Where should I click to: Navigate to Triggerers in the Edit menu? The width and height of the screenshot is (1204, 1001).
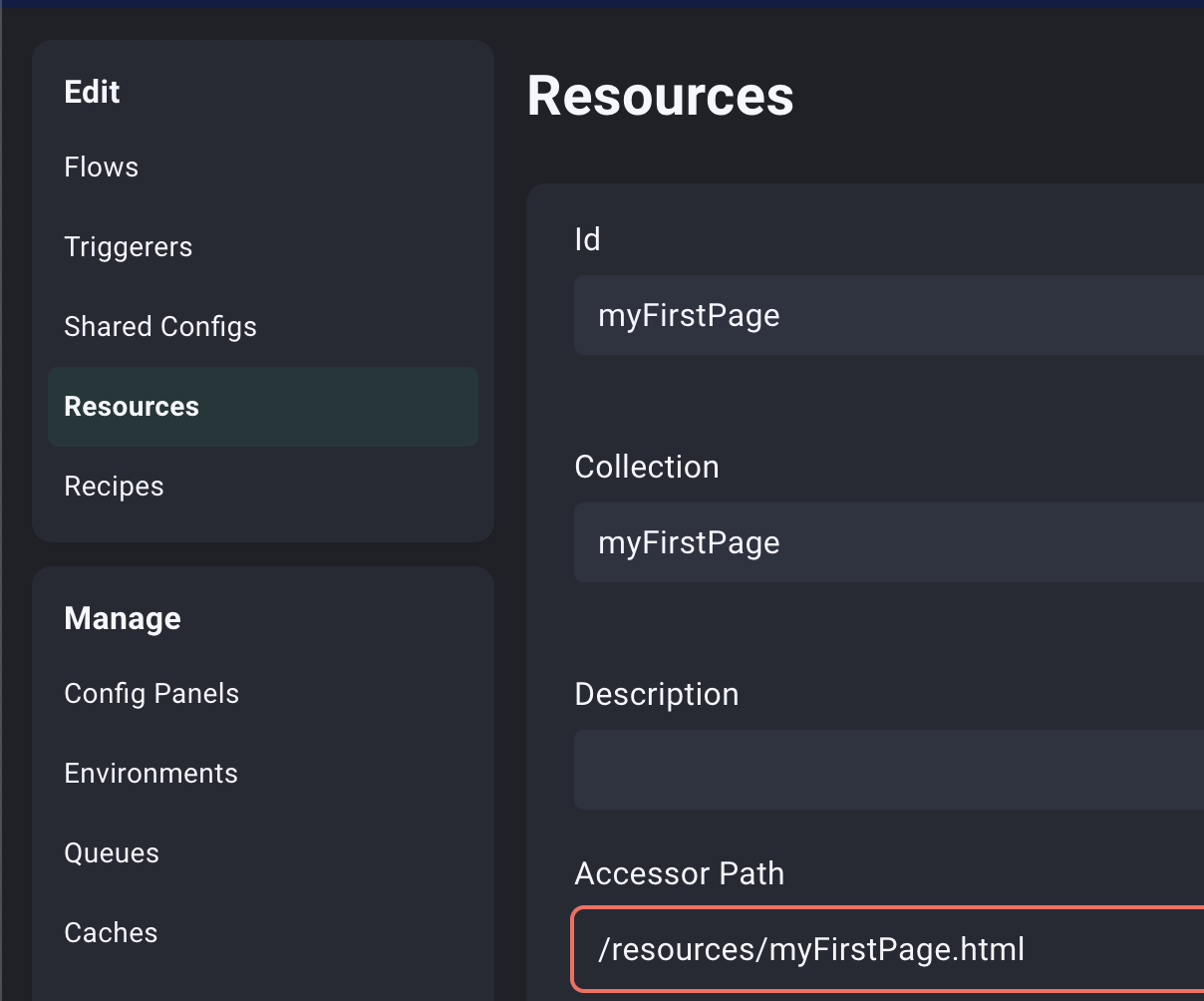pos(129,246)
